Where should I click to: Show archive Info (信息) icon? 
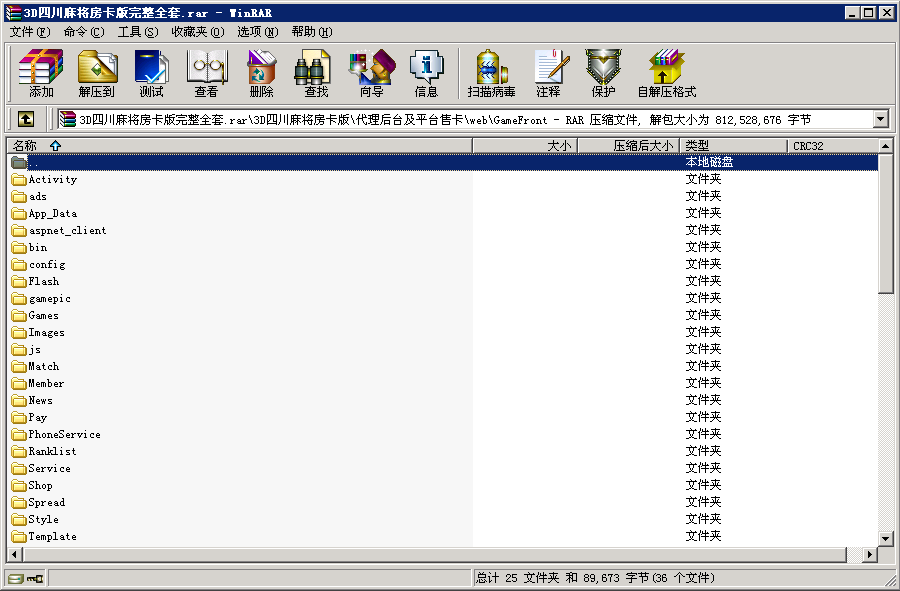coord(426,73)
